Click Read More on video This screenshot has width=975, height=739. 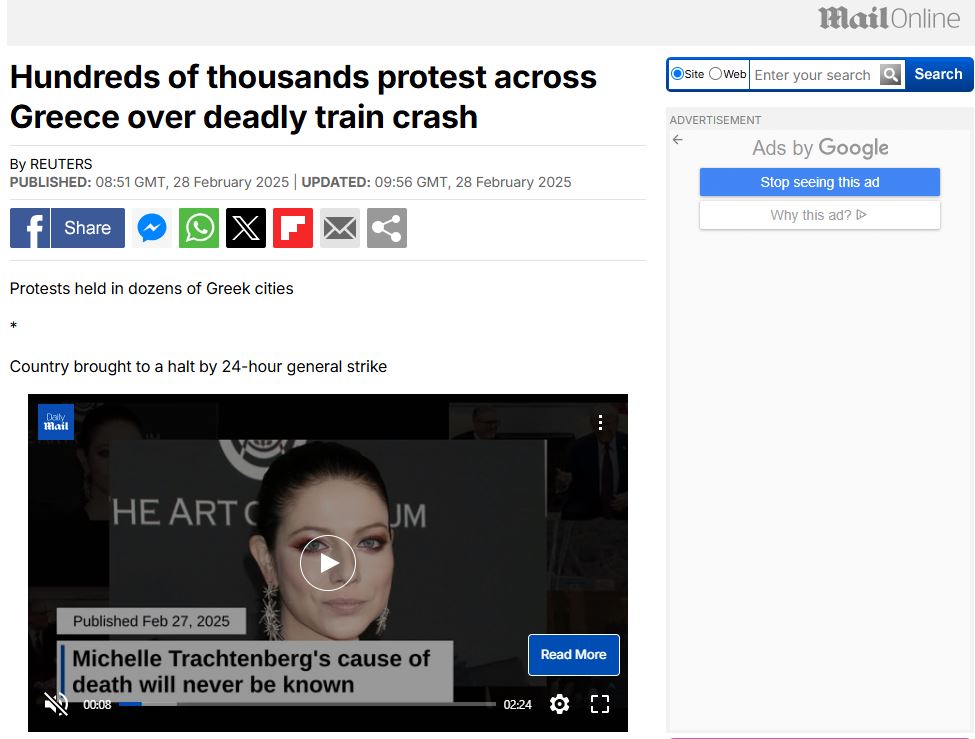coord(573,655)
